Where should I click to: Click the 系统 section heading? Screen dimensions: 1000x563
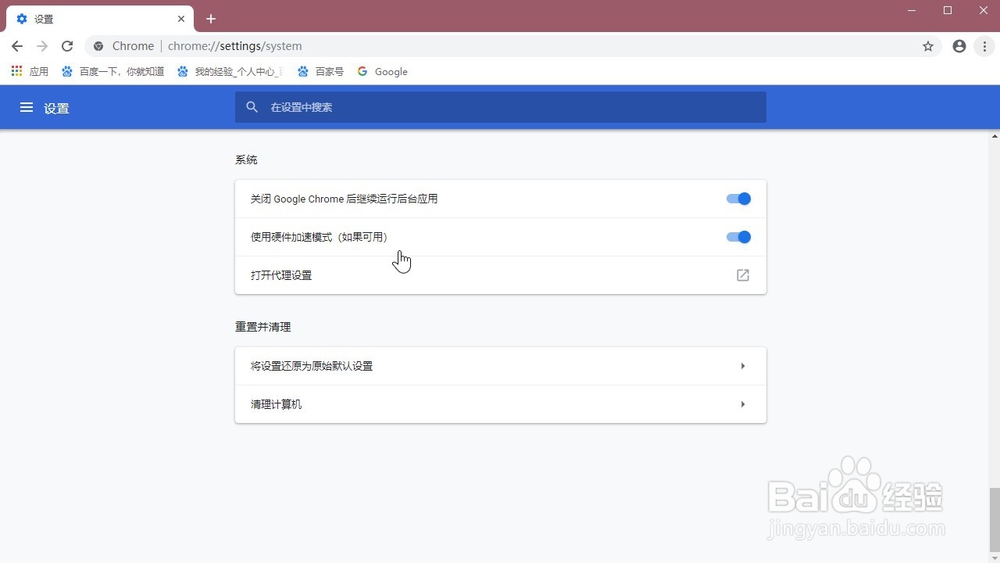pyautogui.click(x=246, y=159)
